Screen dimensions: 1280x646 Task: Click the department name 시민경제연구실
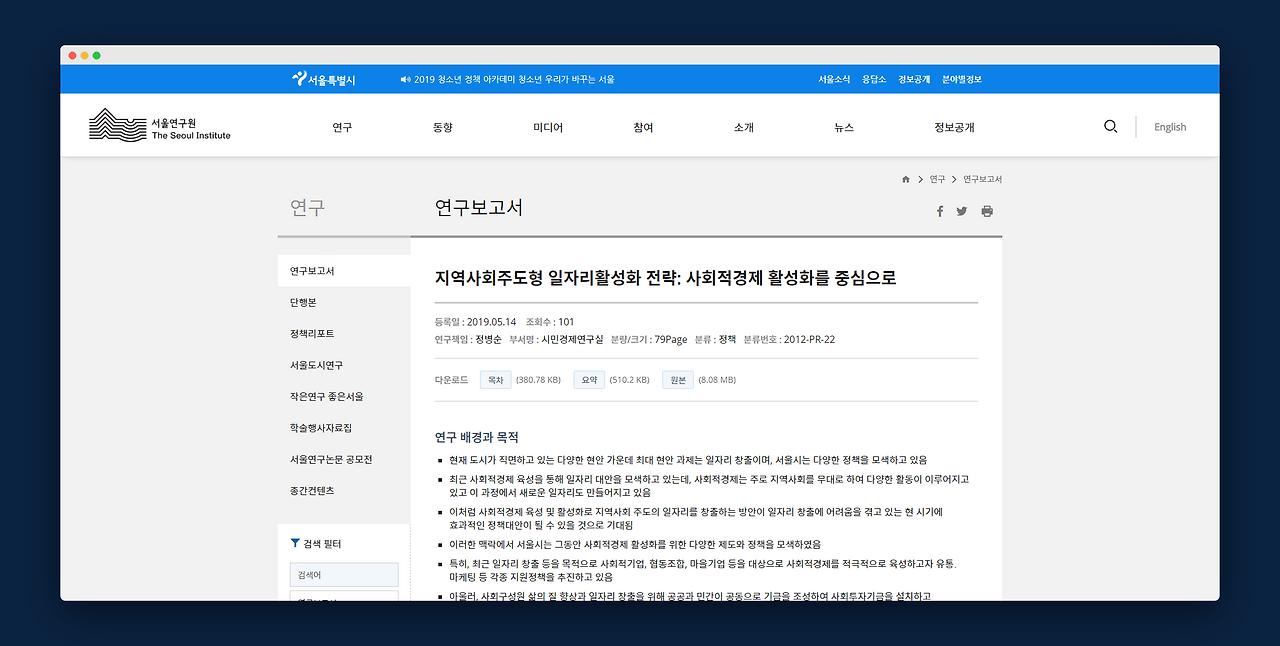click(572, 339)
